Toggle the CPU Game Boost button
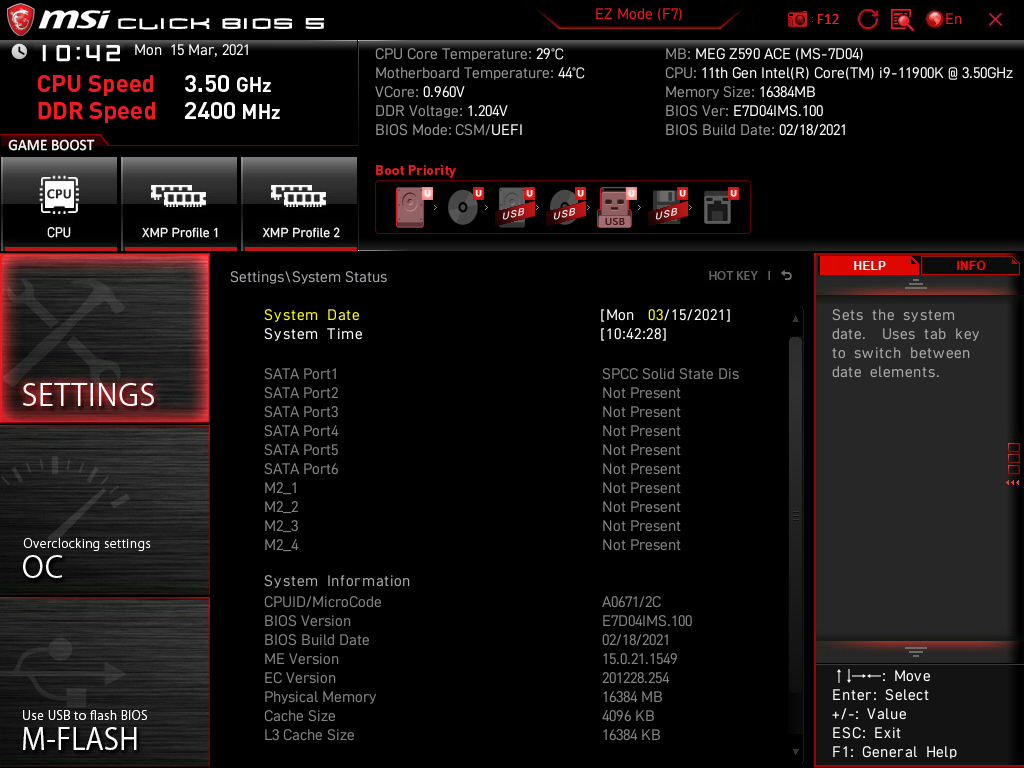This screenshot has height=768, width=1024. (59, 204)
